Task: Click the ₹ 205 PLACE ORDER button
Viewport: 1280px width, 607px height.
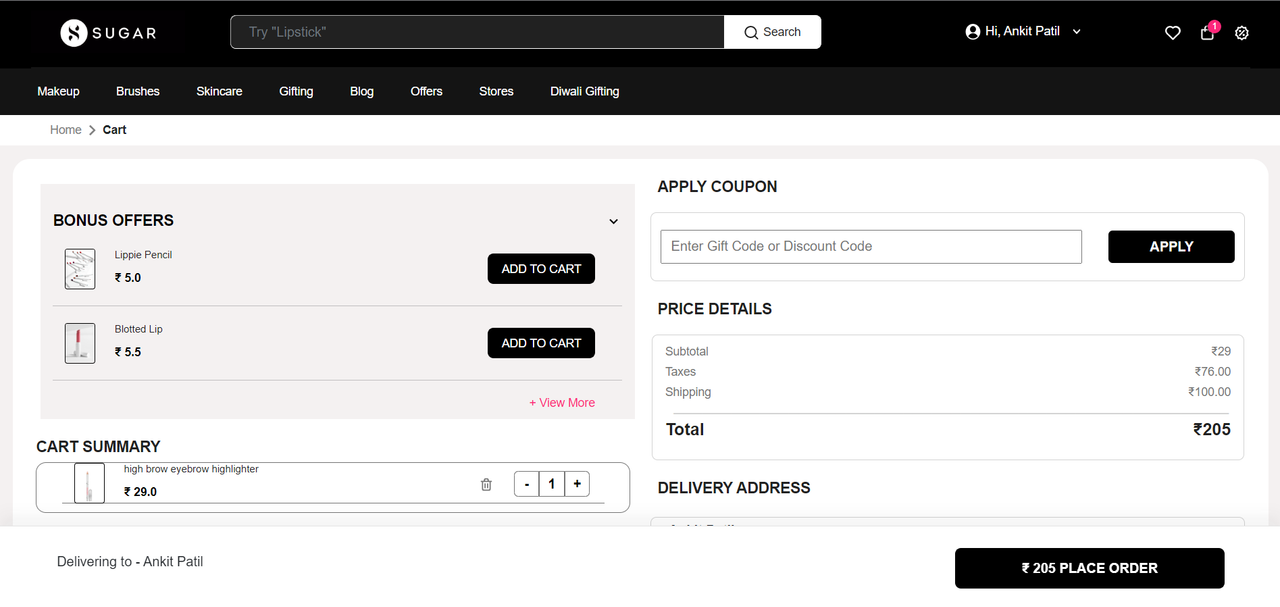Action: click(1090, 568)
